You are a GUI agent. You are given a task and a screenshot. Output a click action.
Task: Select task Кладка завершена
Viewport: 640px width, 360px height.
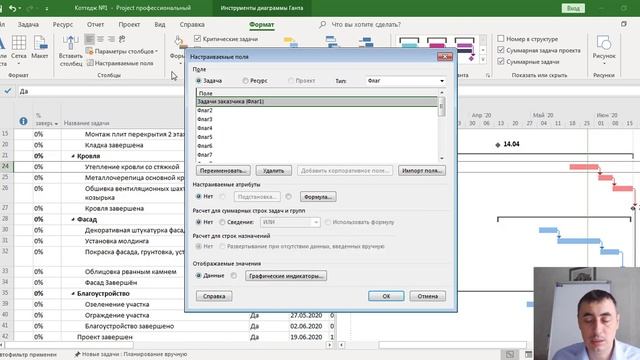point(114,145)
